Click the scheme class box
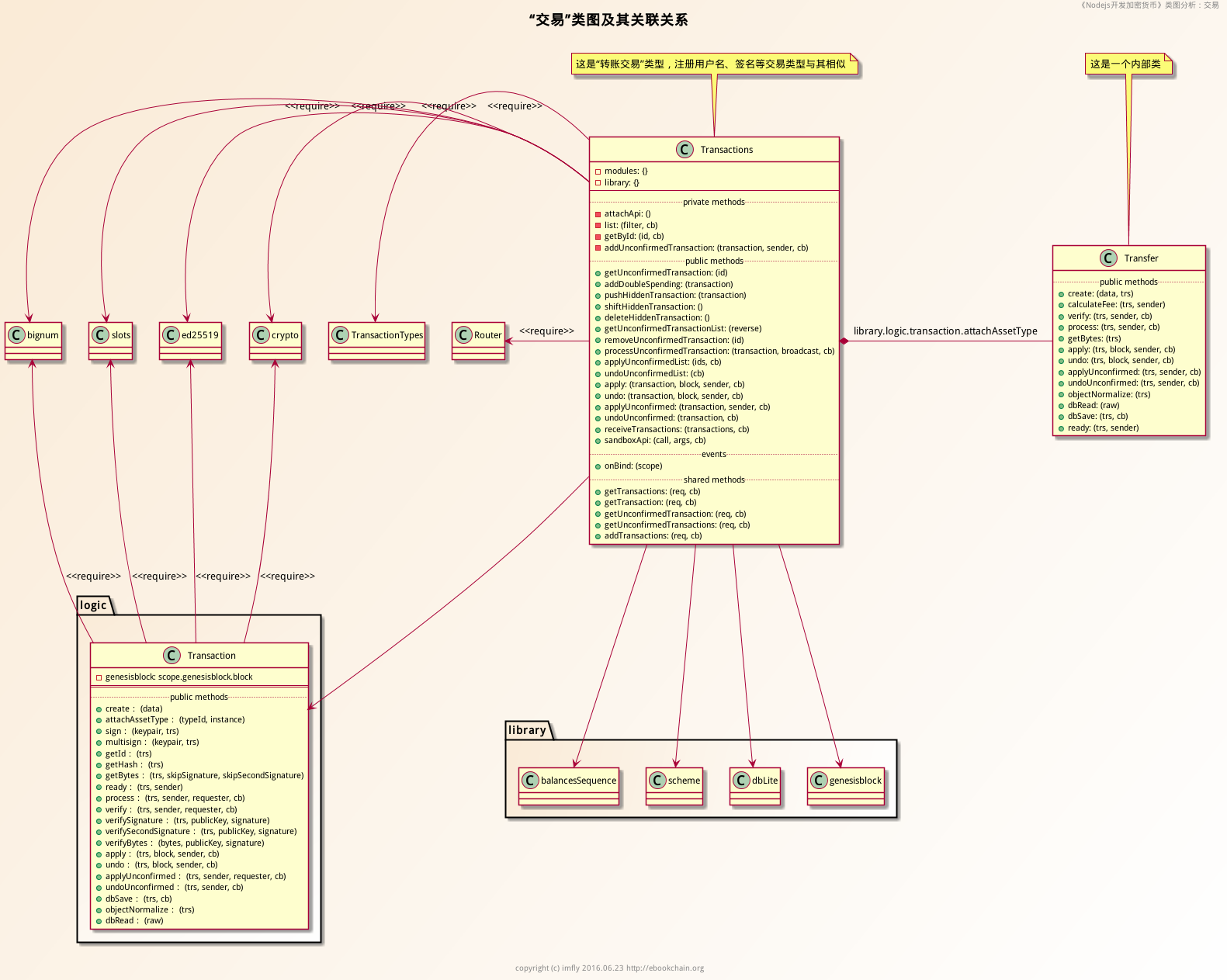Image resolution: width=1227 pixels, height=980 pixels. [674, 785]
